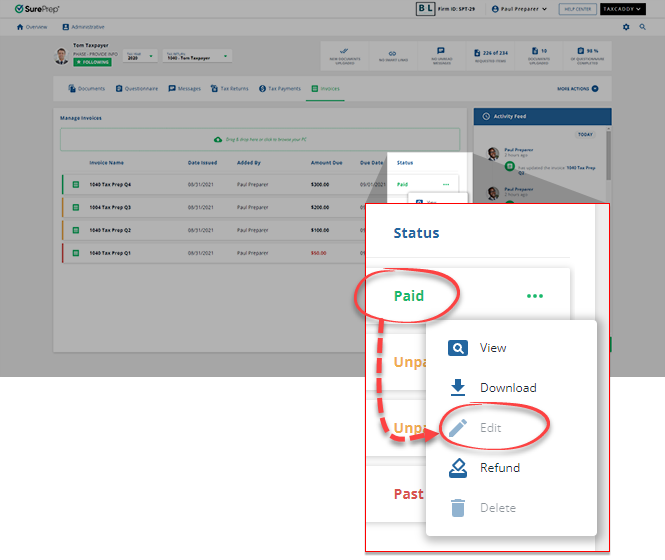Image resolution: width=665 pixels, height=560 pixels.
Task: Click the No Smart Links stat icon
Action: pyautogui.click(x=392, y=53)
